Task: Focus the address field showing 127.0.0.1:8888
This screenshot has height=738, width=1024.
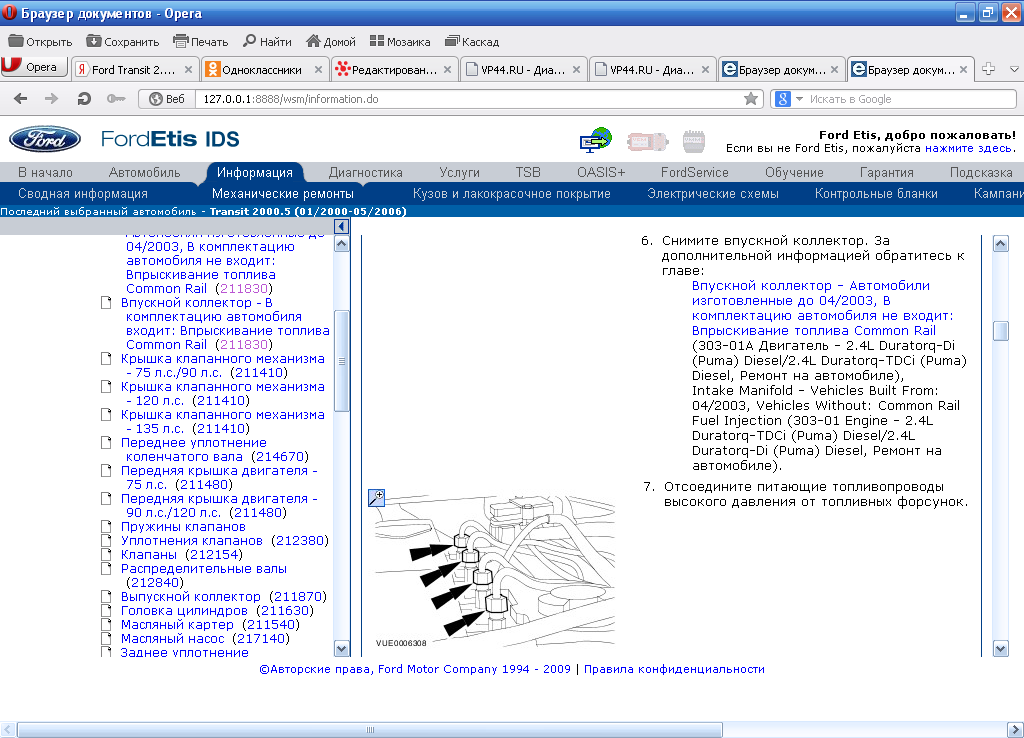Action: 470,99
